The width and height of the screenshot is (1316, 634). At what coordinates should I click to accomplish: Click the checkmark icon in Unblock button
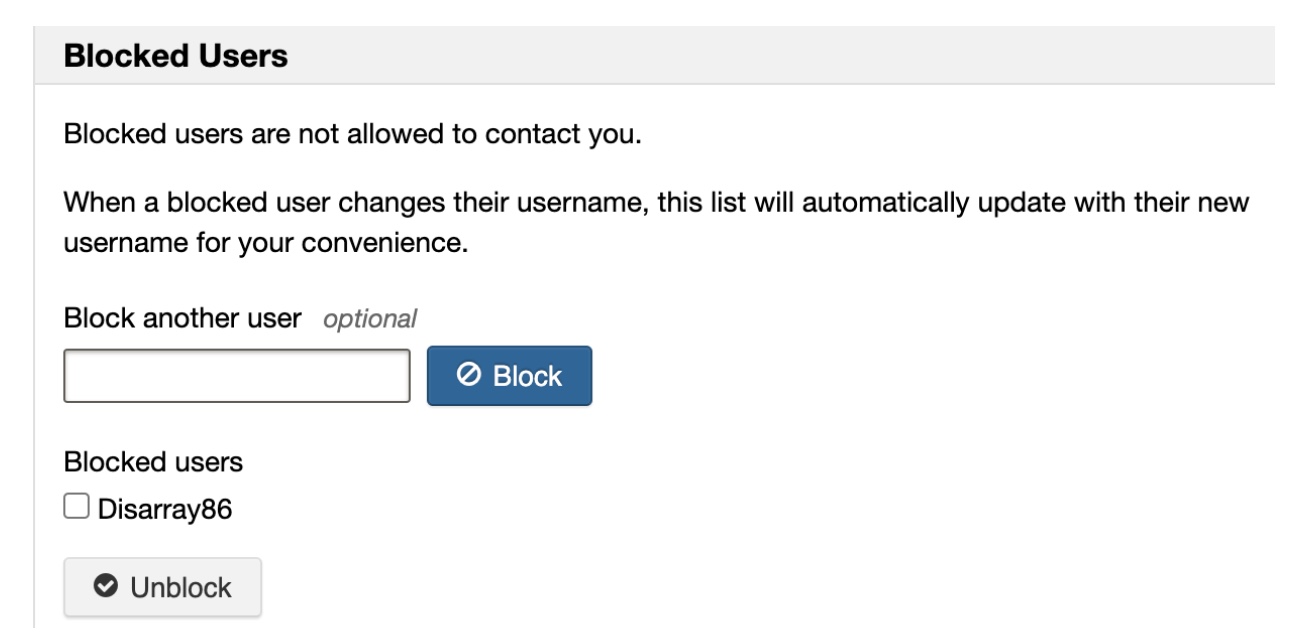[102, 587]
